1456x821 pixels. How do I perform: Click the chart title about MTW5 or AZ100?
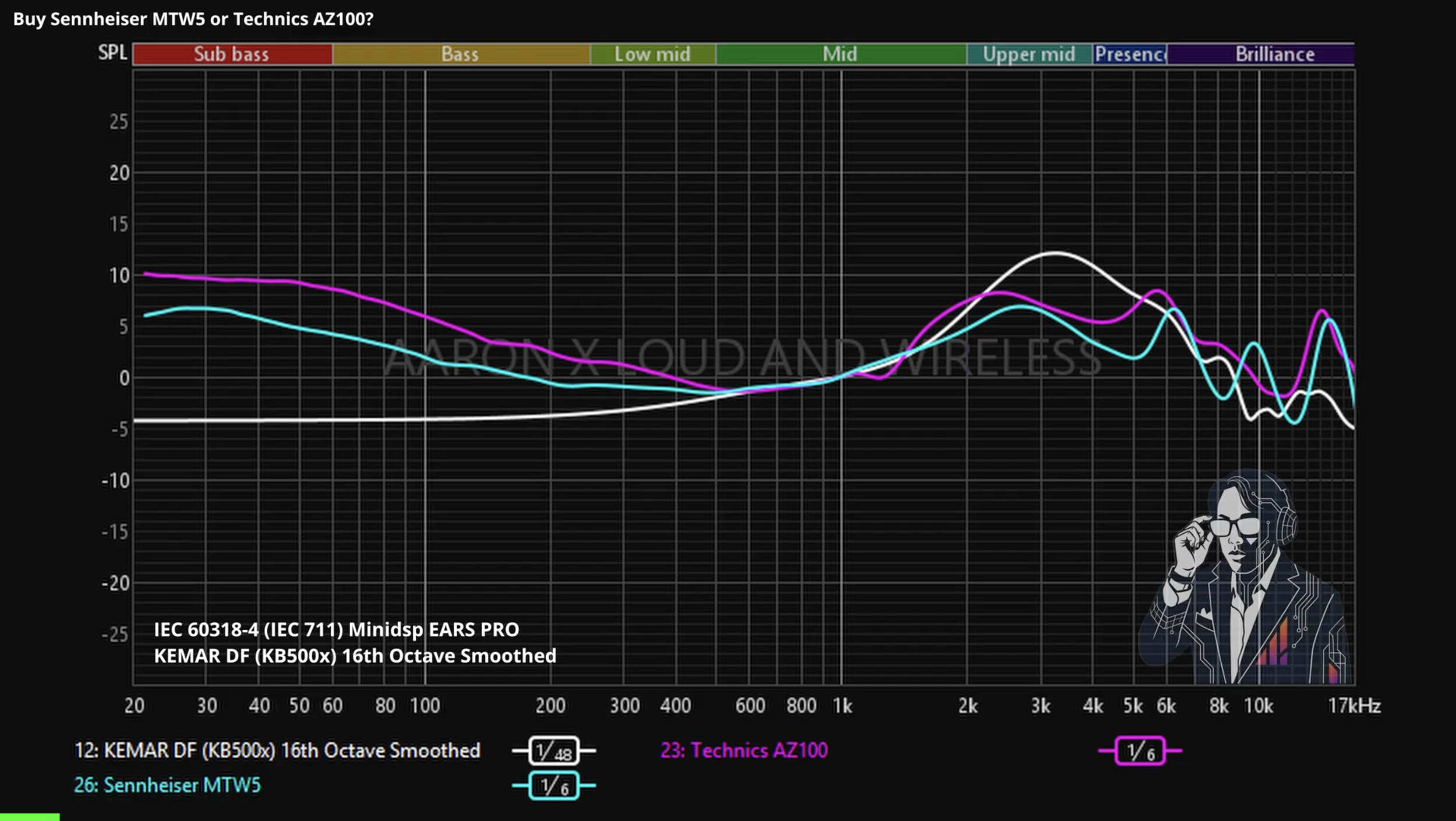193,19
